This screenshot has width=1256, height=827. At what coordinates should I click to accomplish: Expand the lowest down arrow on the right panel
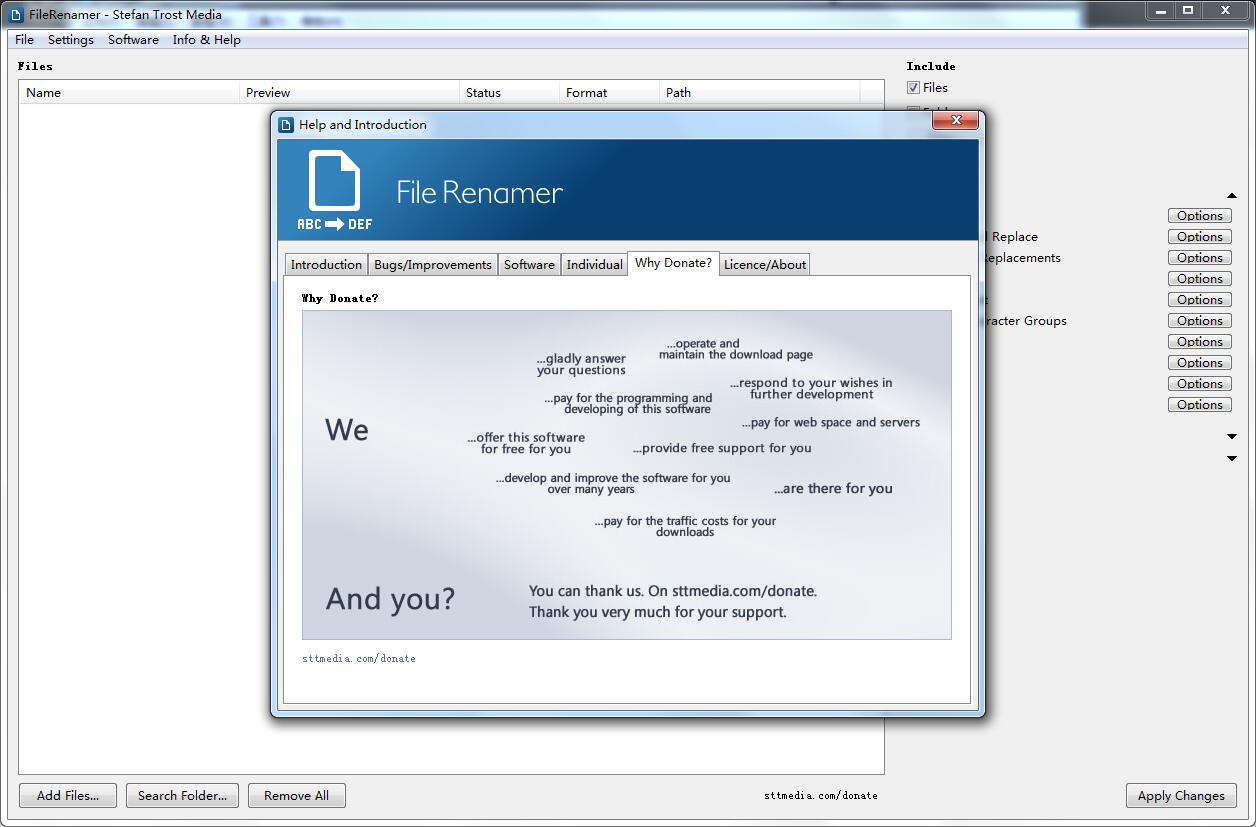[x=1231, y=459]
